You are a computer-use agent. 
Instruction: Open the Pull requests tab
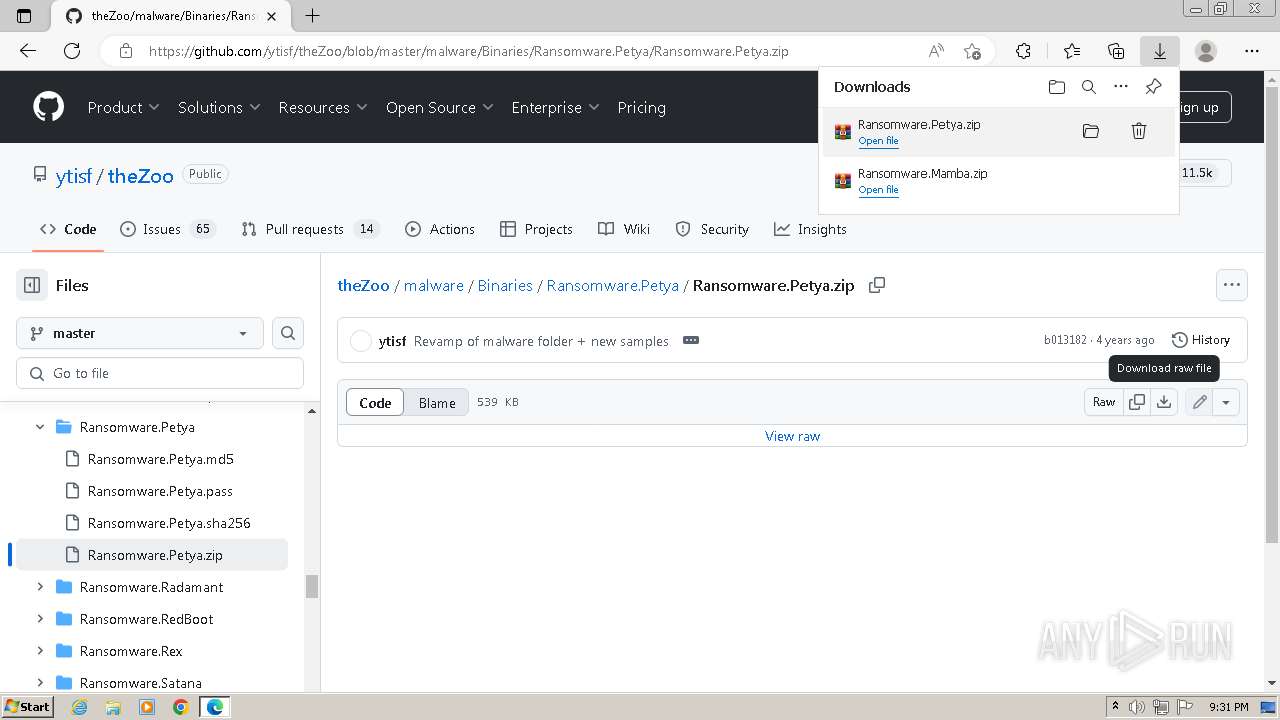(x=310, y=229)
